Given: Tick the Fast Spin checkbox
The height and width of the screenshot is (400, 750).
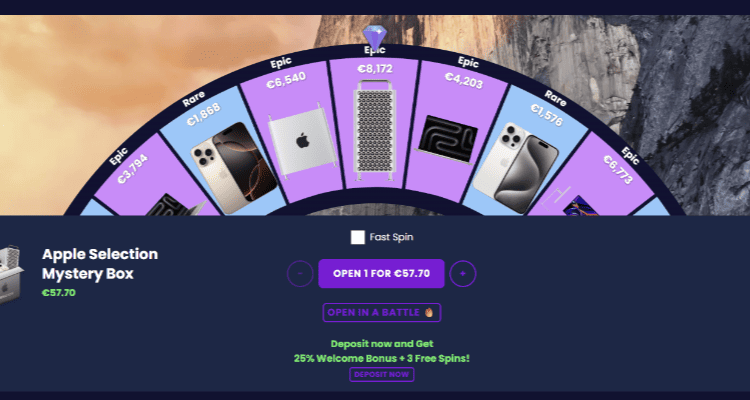Looking at the screenshot, I should 357,237.
